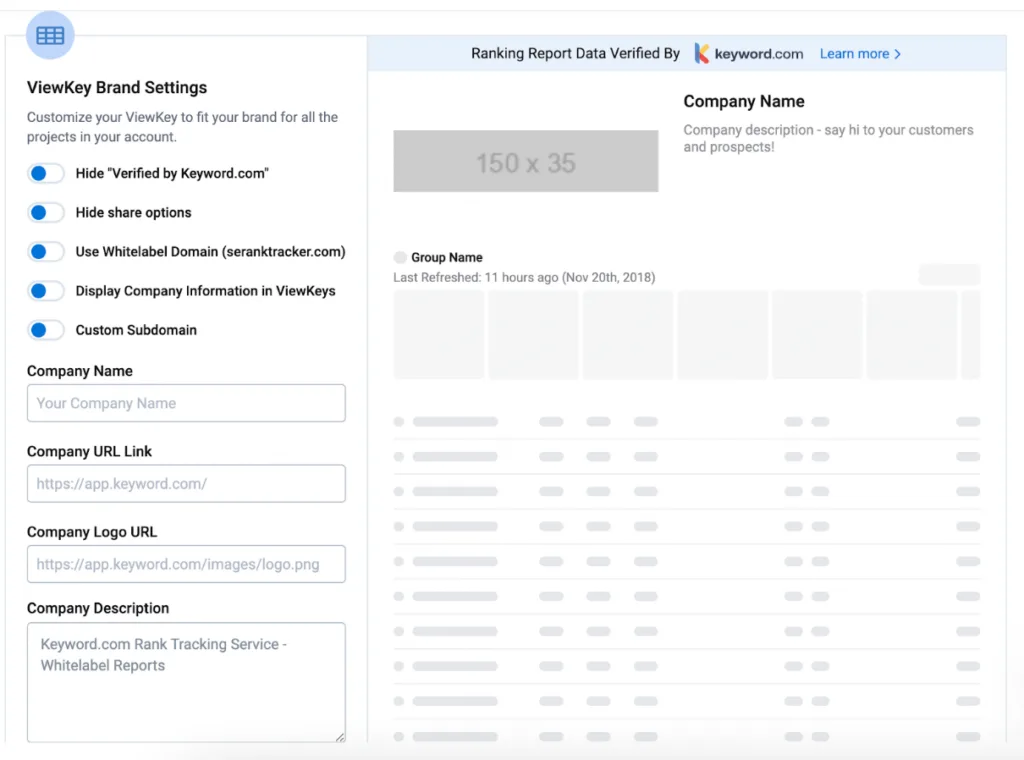Click the grey pill button above the charts

point(948,274)
